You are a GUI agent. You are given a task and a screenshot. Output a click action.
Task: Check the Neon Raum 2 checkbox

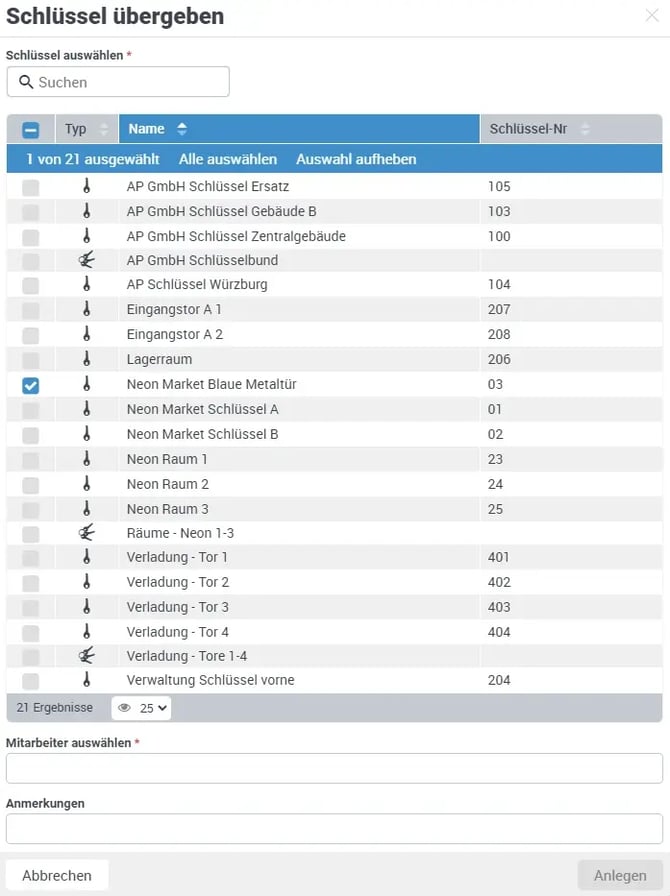[30, 486]
